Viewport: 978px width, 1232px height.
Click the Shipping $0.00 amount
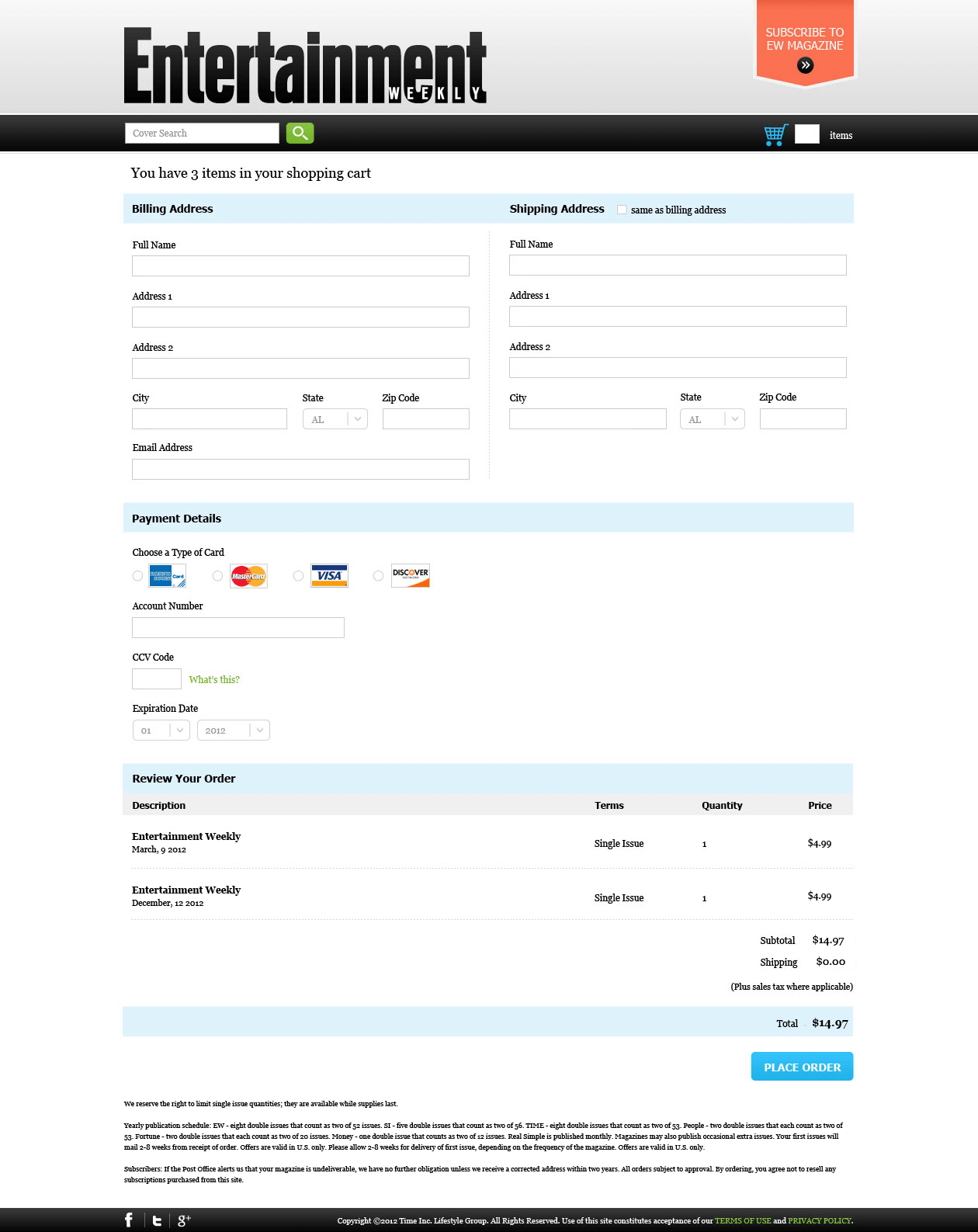[x=831, y=961]
